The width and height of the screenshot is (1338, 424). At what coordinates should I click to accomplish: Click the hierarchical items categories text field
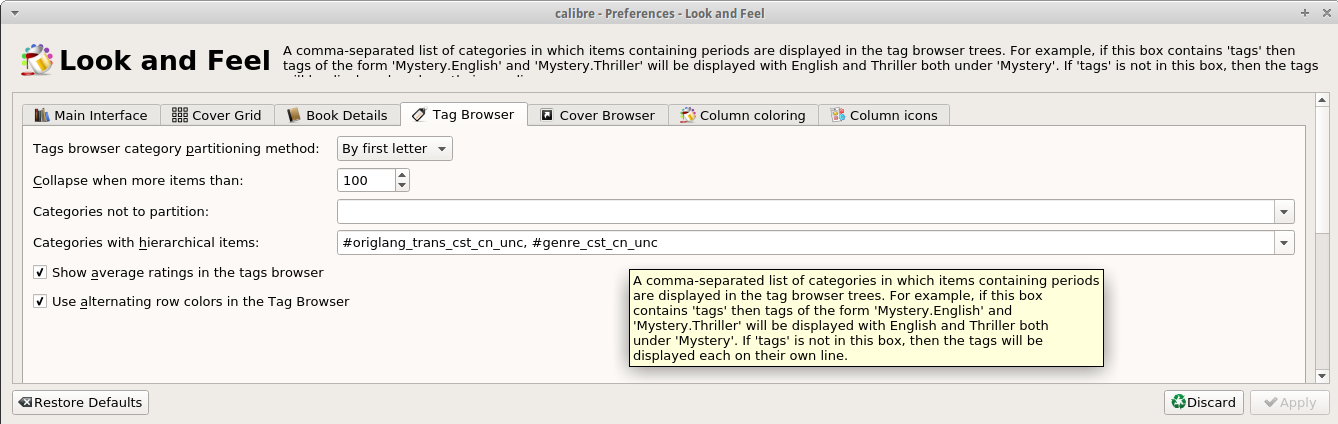click(805, 243)
